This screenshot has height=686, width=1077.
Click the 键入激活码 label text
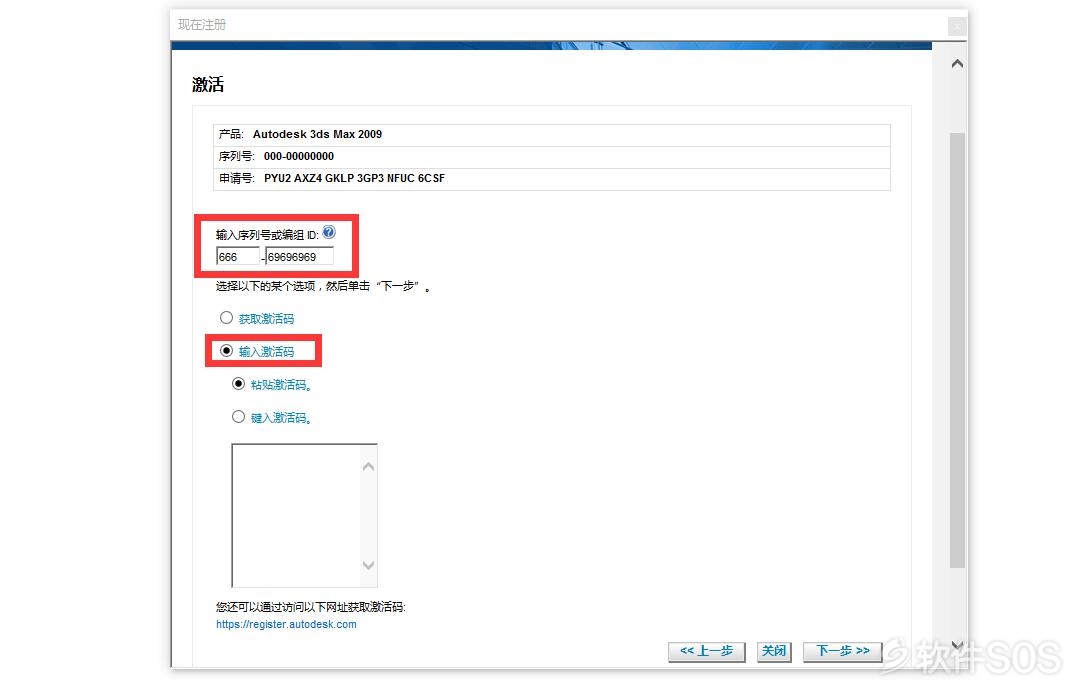(281, 418)
